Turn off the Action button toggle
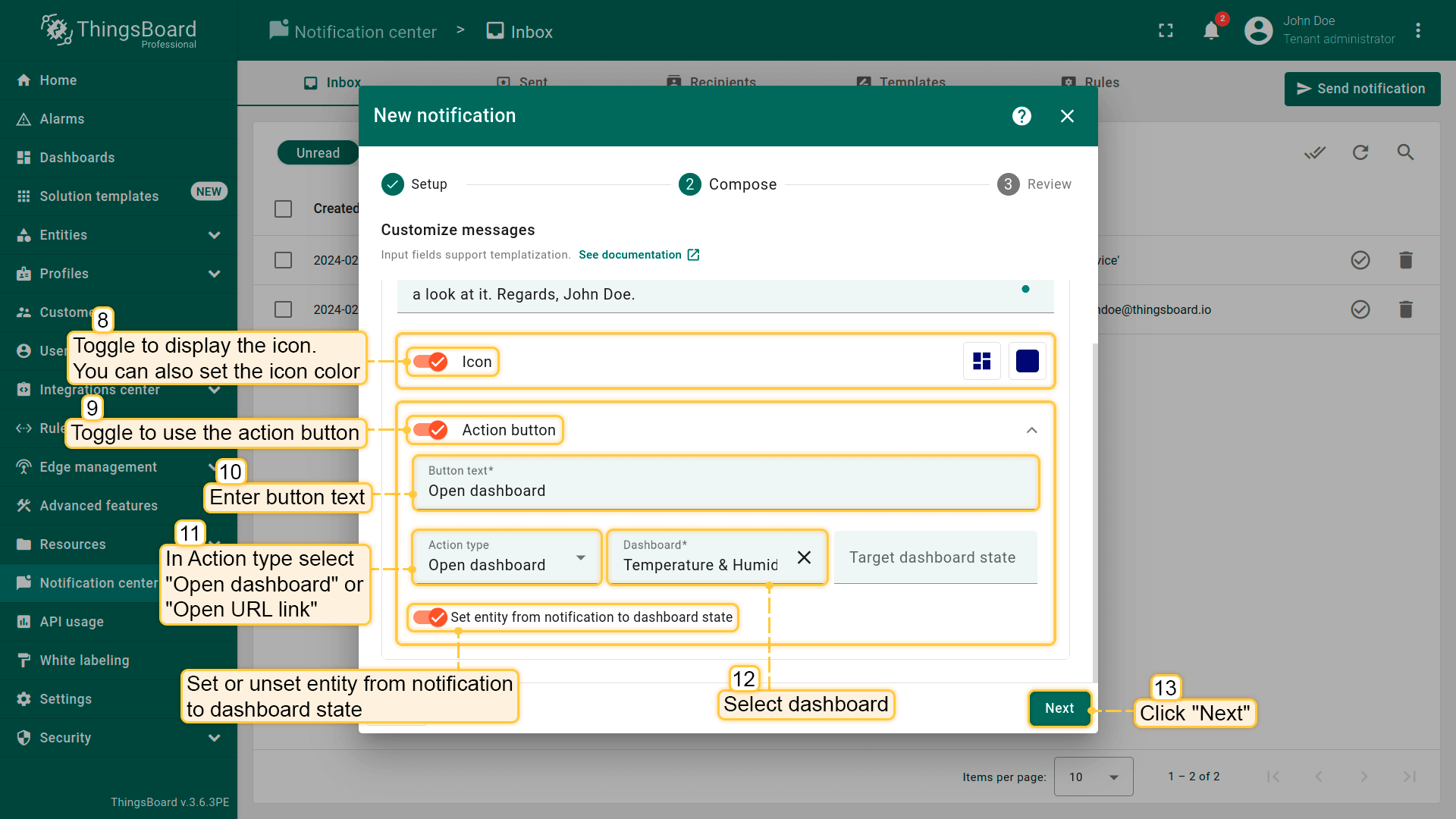This screenshot has width=1456, height=819. point(430,430)
